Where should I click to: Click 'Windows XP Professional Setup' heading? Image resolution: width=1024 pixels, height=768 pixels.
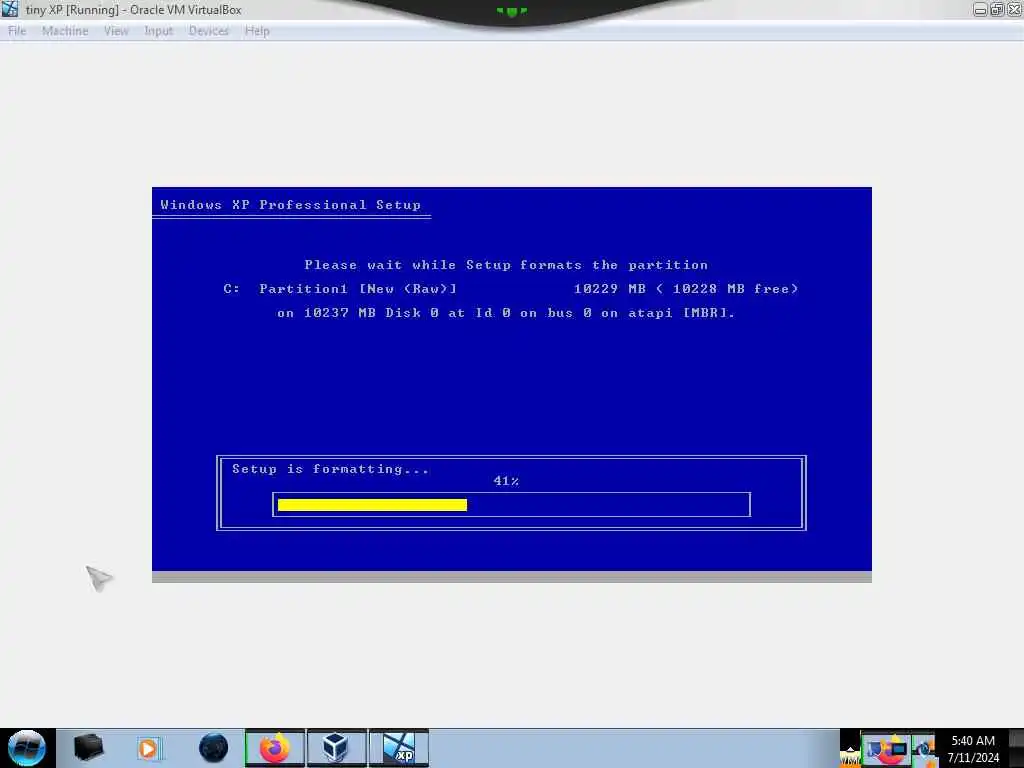click(291, 204)
